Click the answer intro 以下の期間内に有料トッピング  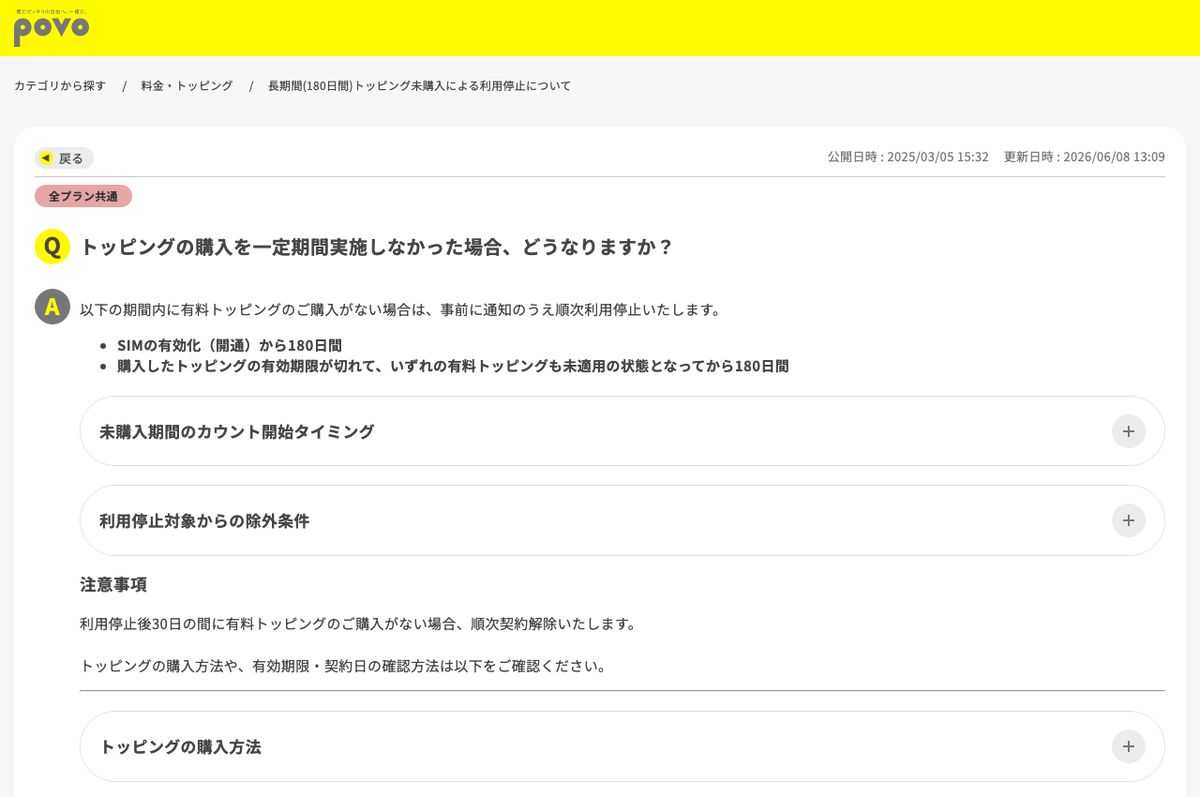[400, 310]
